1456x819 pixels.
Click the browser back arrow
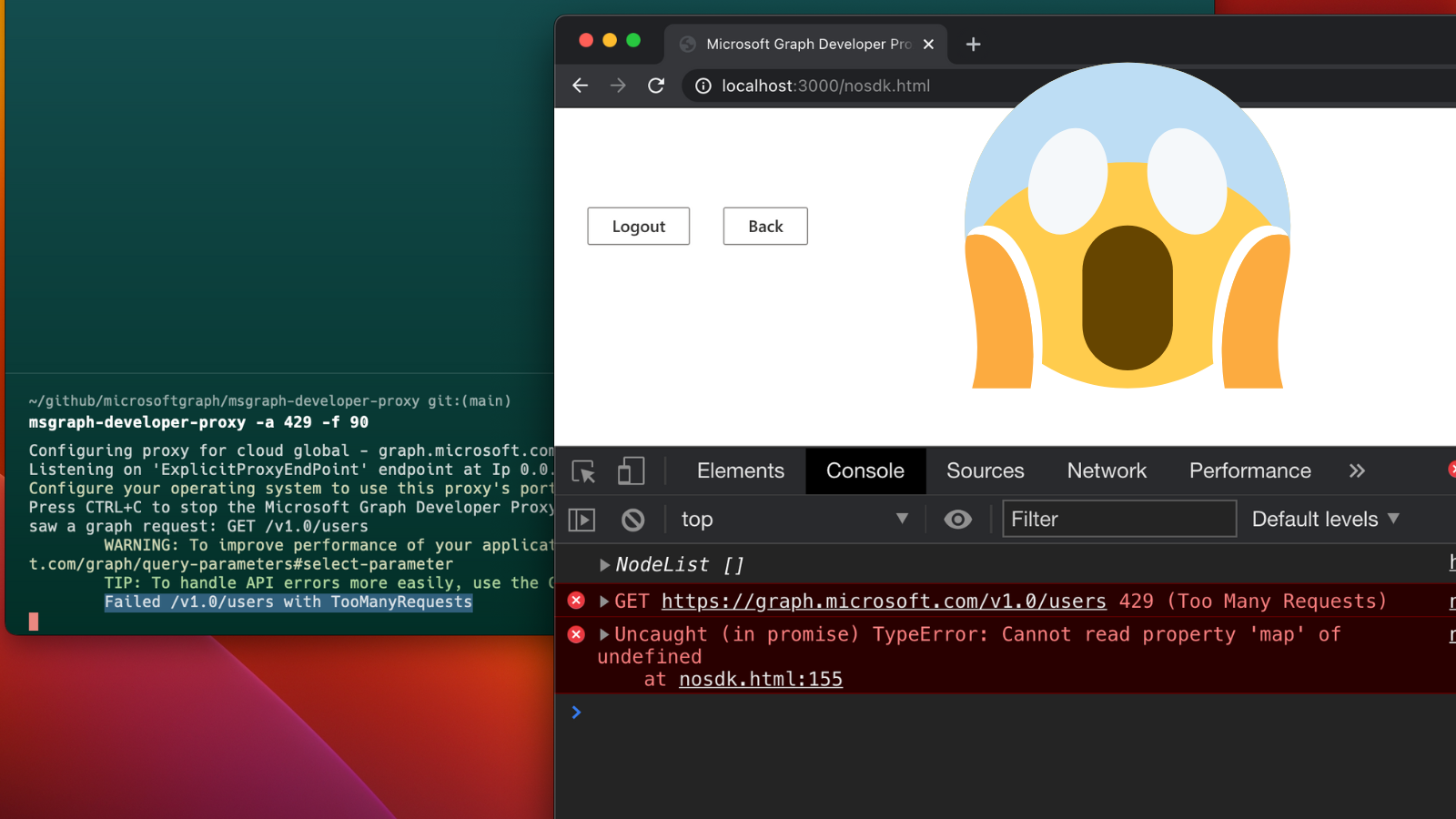point(580,86)
